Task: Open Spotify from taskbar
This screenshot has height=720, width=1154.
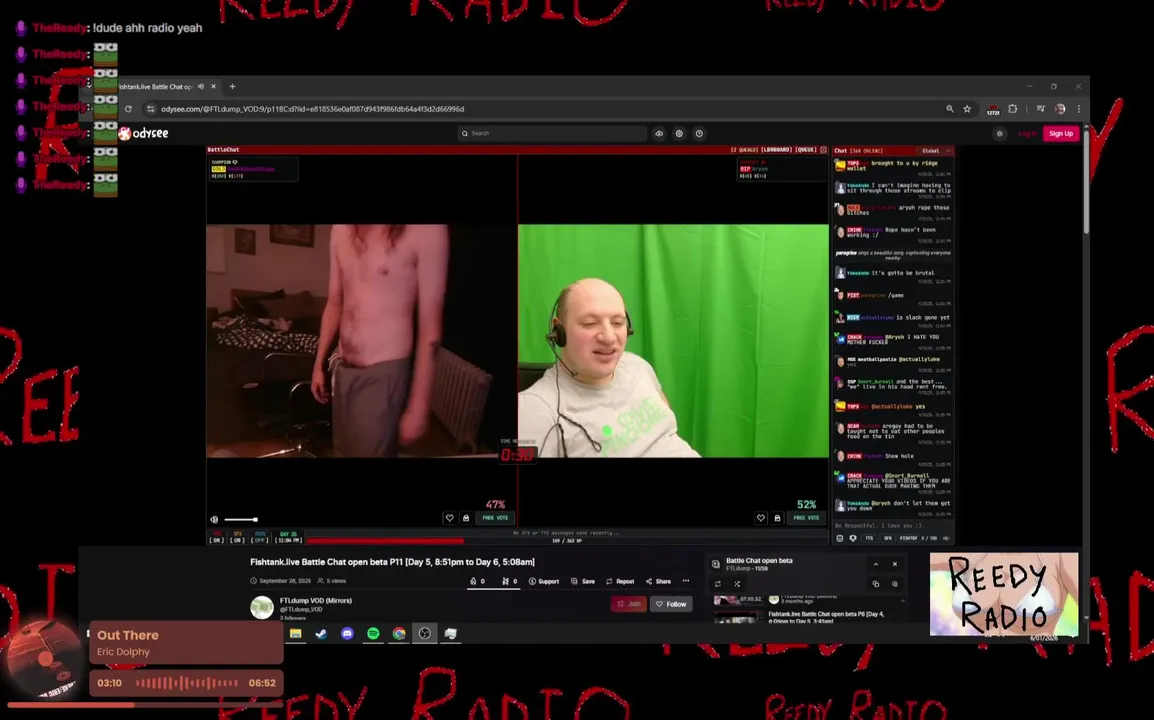Action: click(x=373, y=633)
